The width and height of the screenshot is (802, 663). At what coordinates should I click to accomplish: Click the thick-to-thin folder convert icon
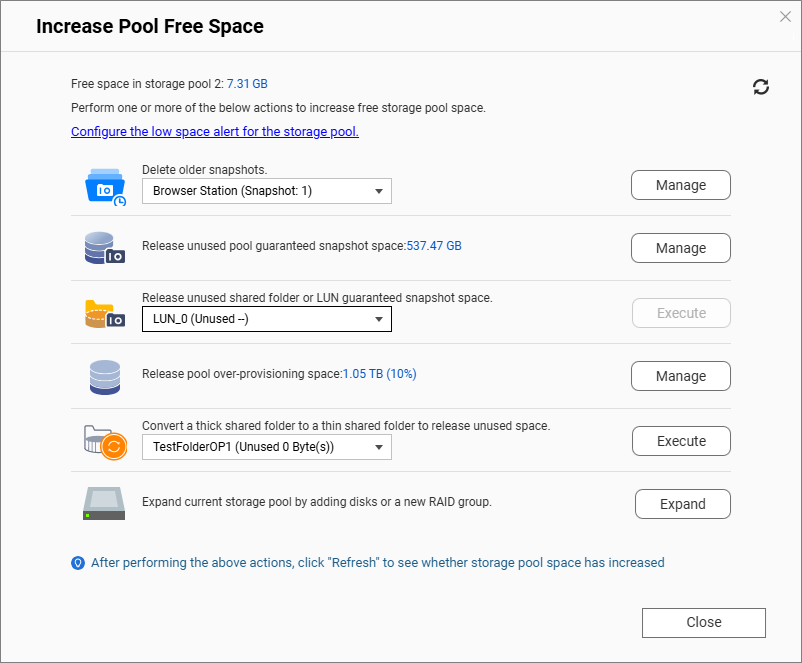[105, 442]
